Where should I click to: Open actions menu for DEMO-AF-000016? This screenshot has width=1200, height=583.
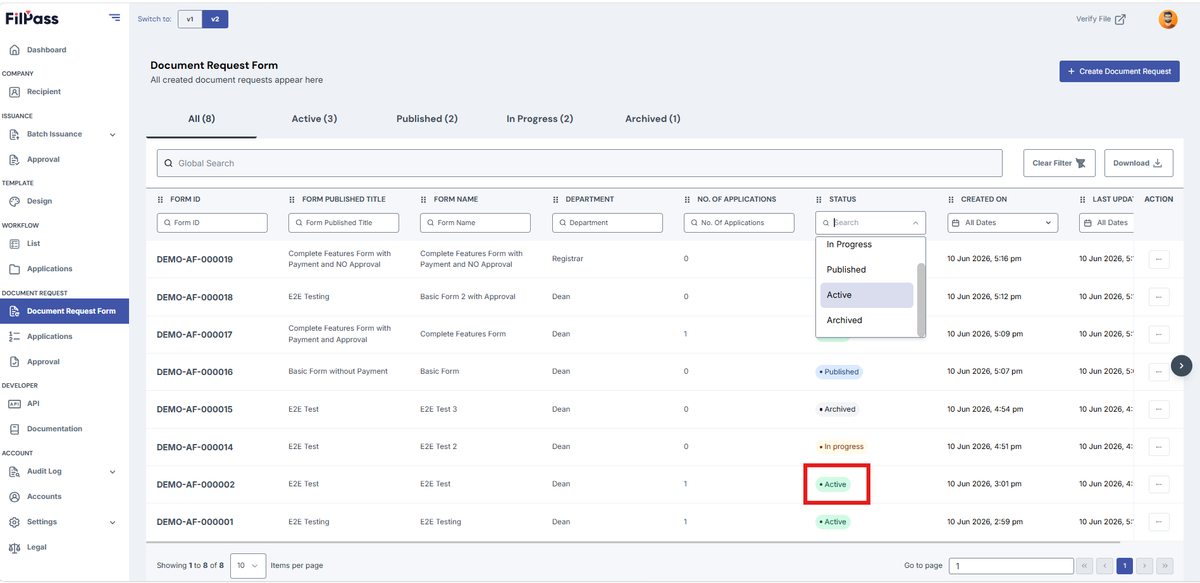[x=1159, y=372]
